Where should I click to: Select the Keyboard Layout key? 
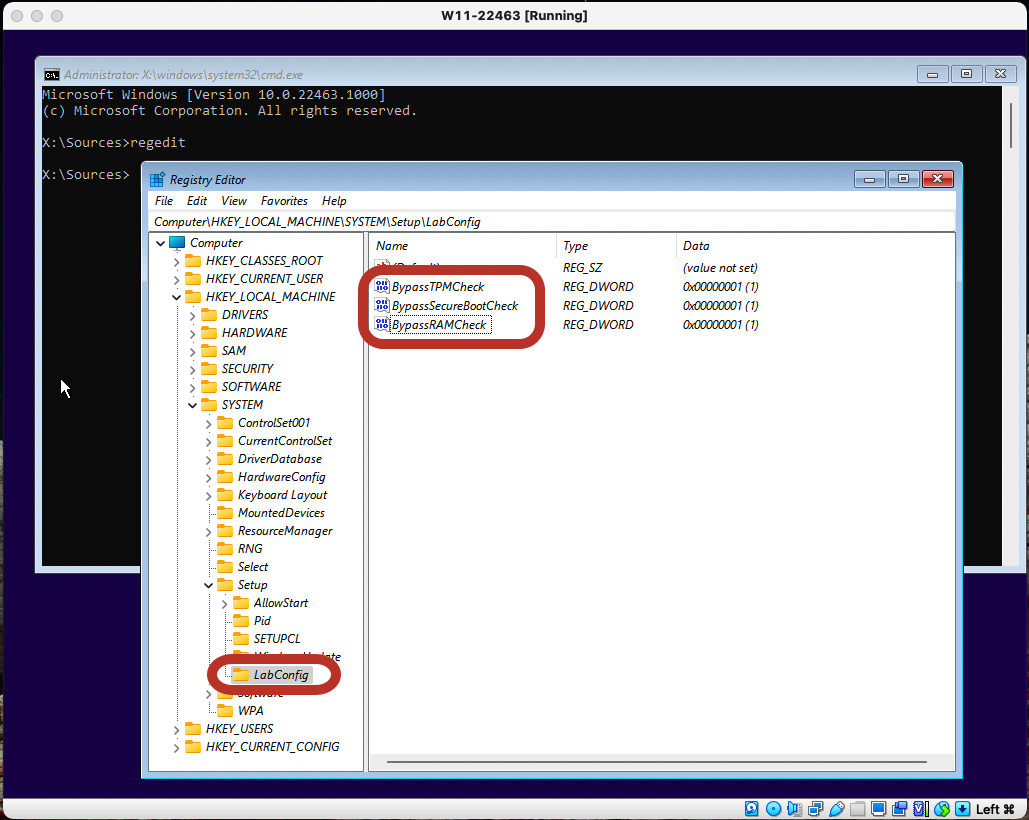click(282, 495)
